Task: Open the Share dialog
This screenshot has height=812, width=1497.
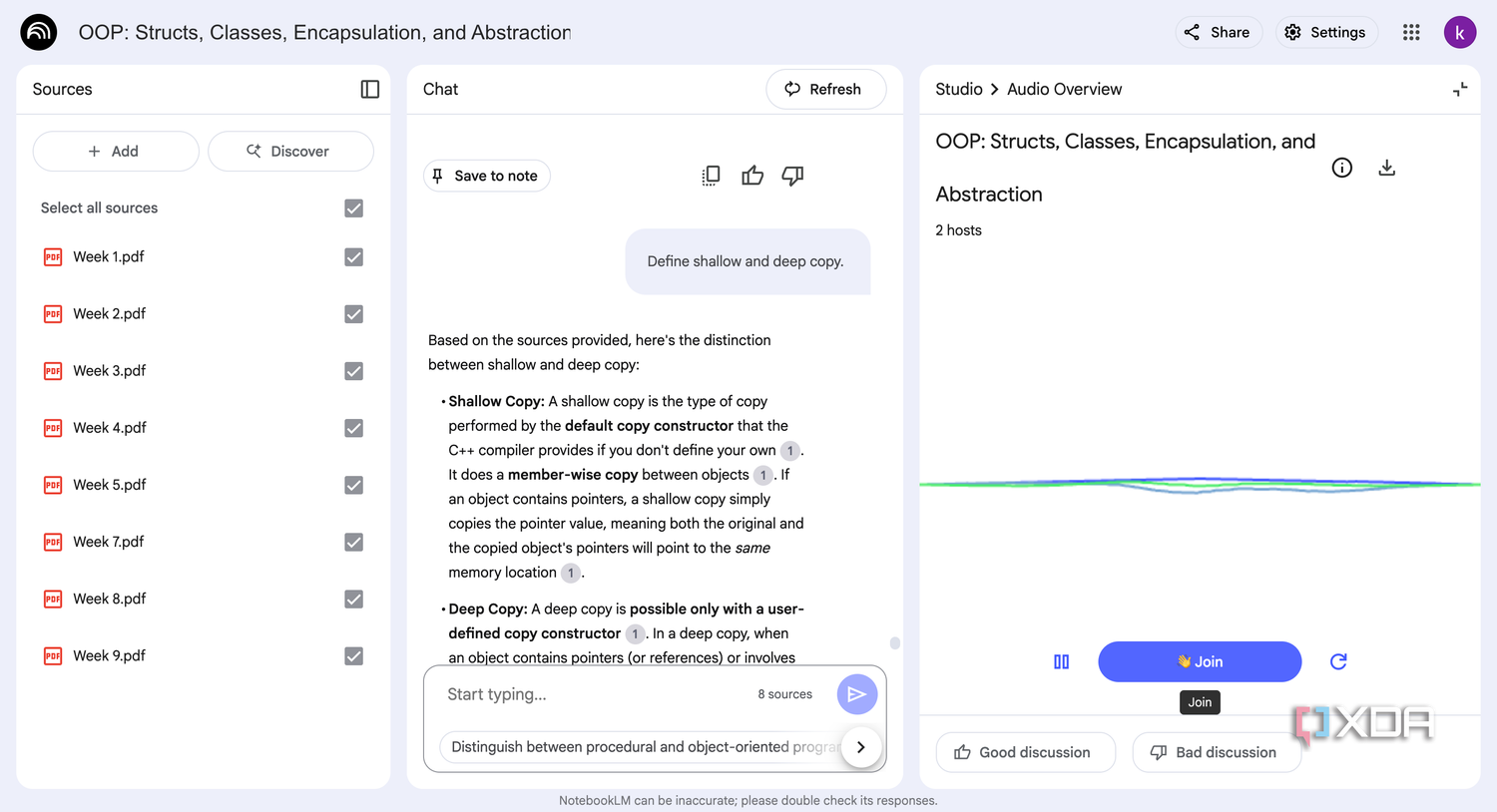Action: [1219, 32]
